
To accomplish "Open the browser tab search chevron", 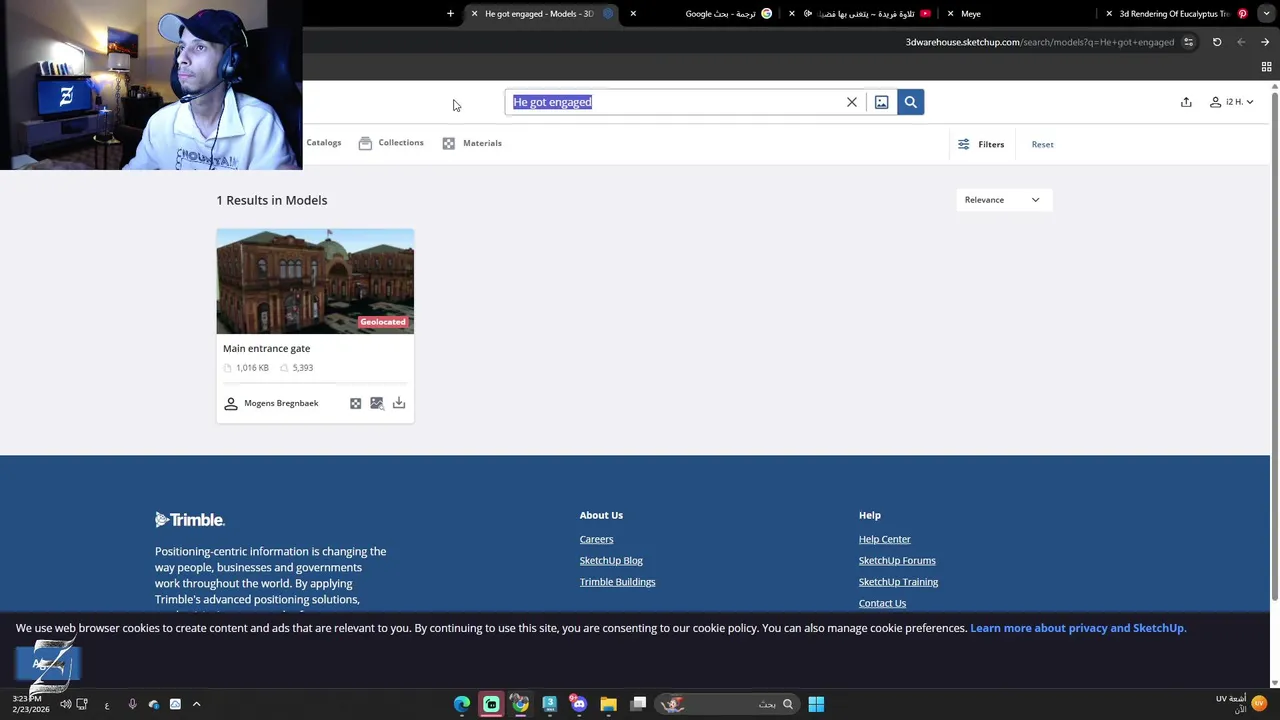I will tap(1266, 14).
